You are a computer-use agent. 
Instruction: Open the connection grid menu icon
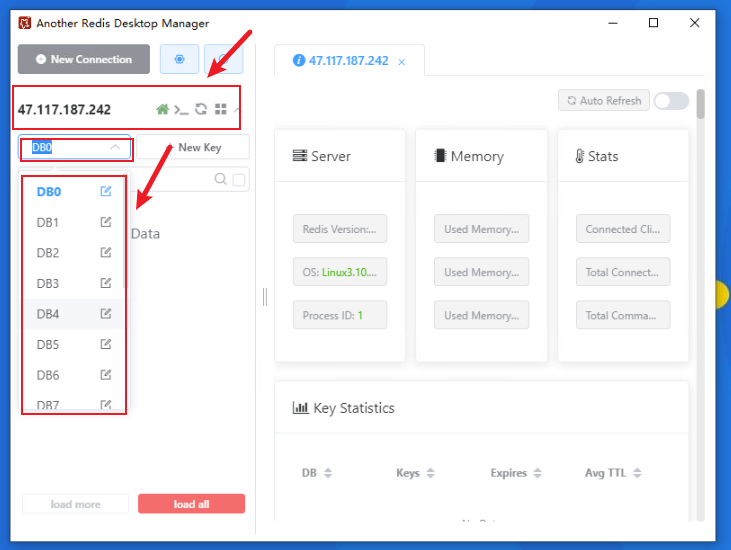pyautogui.click(x=221, y=109)
